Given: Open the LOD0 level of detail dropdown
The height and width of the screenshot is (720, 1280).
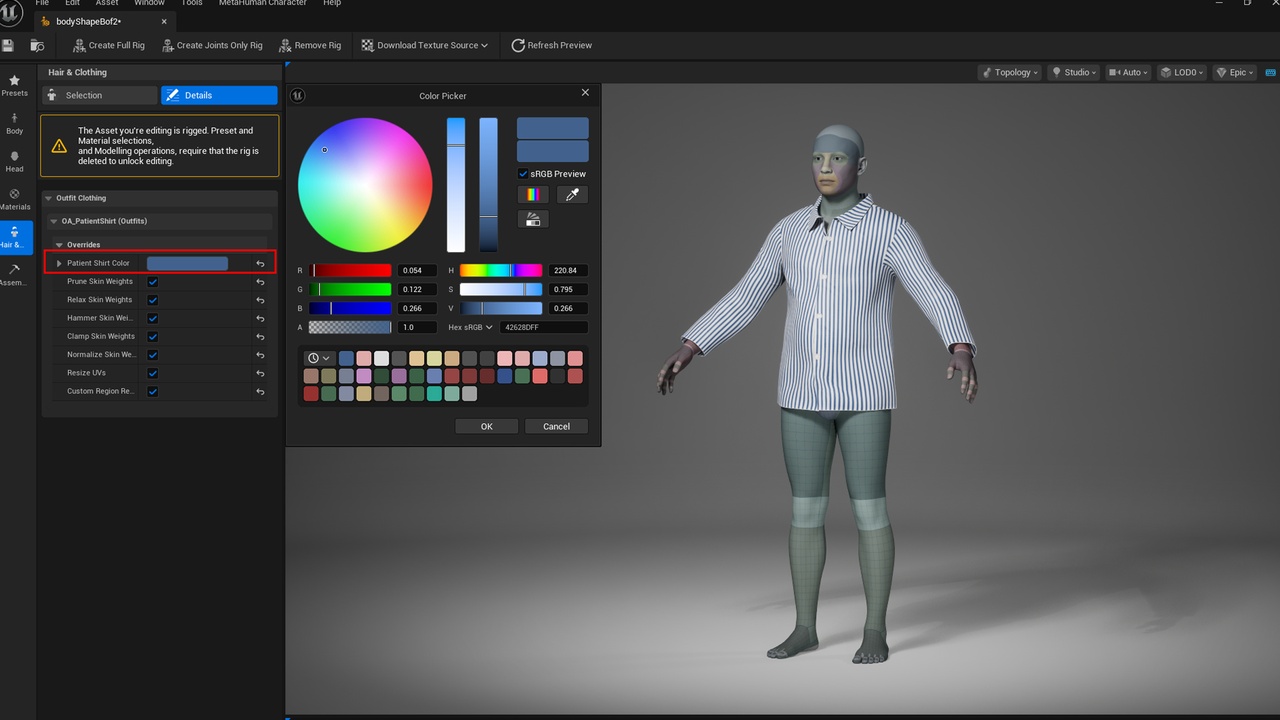Looking at the screenshot, I should (x=1182, y=72).
